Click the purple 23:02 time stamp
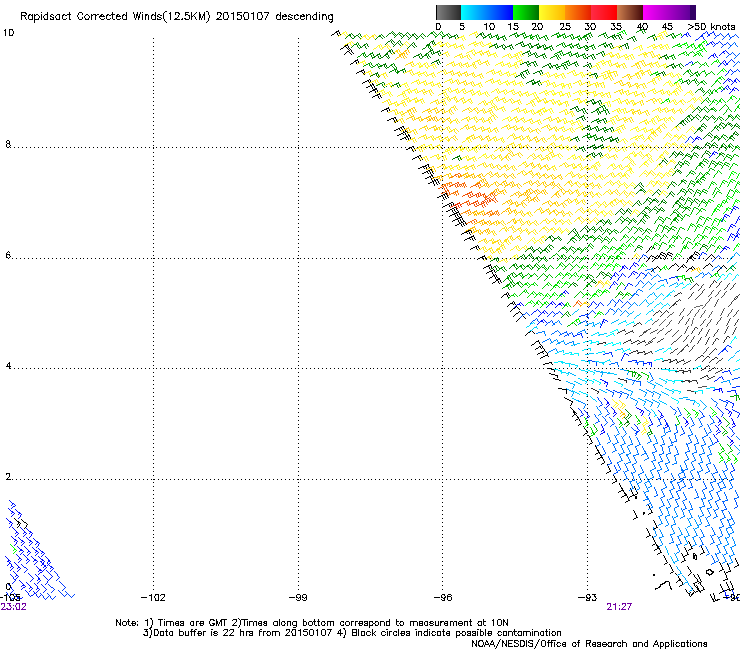 tap(14, 607)
